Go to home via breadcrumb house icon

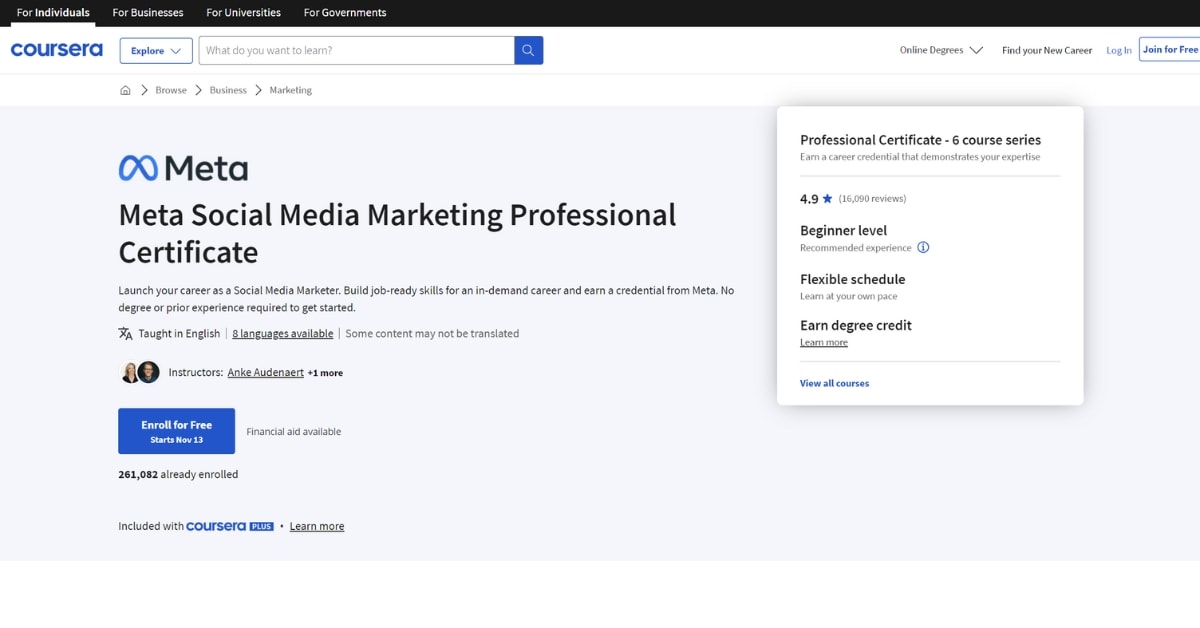(125, 90)
